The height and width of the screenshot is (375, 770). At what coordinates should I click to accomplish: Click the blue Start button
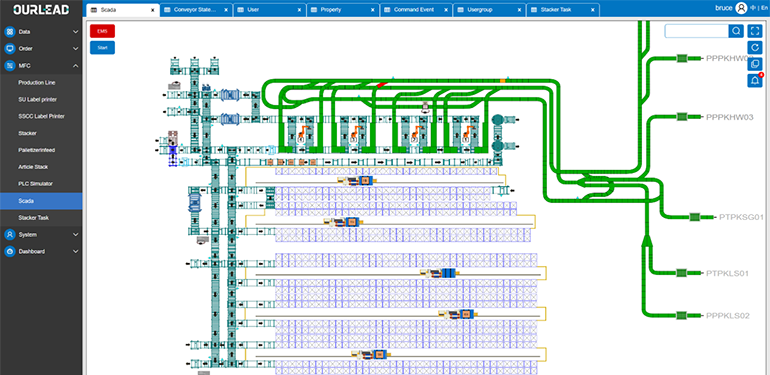point(102,48)
